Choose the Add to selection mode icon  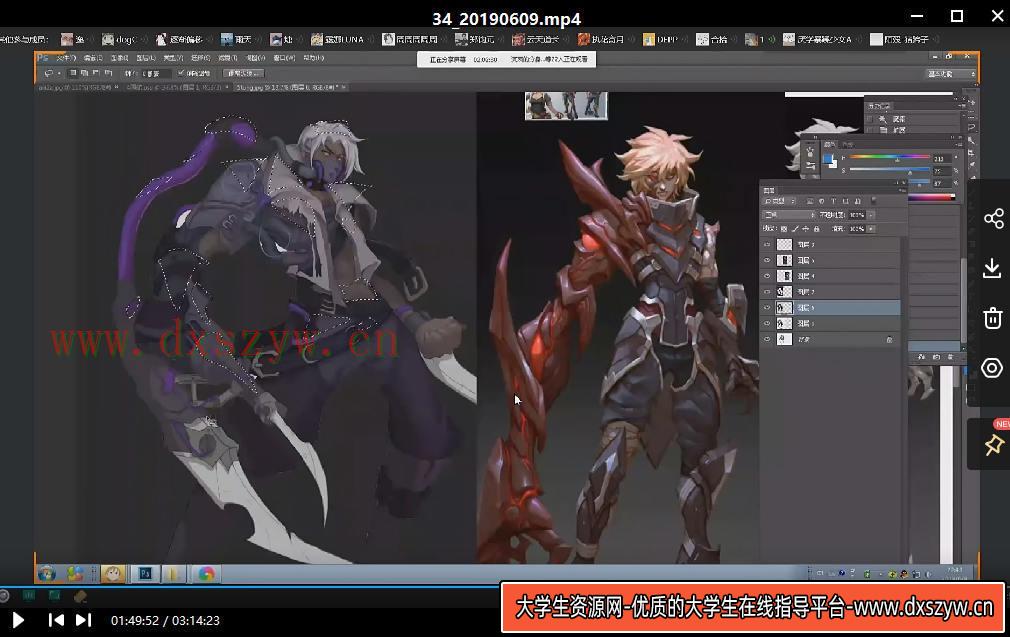pos(84,73)
